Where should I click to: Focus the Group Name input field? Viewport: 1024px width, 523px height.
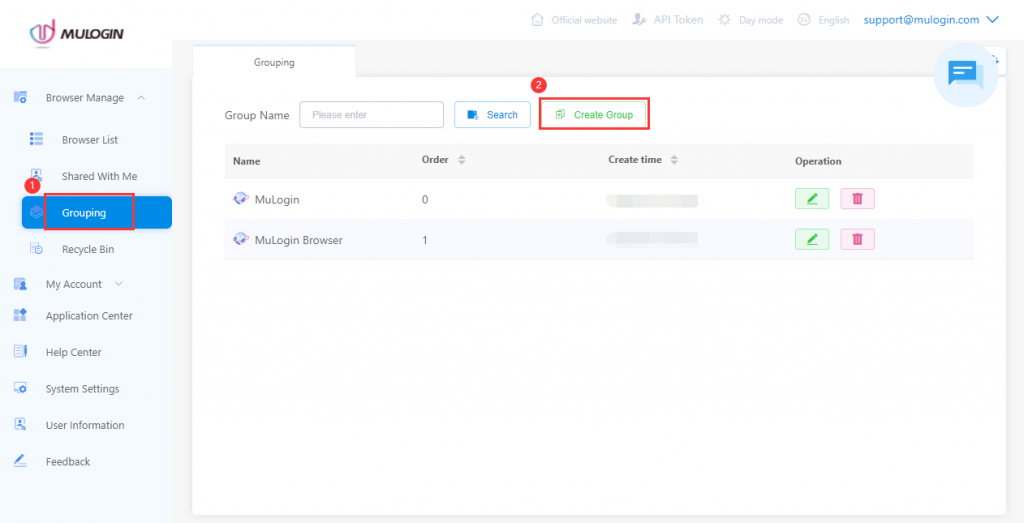(372, 115)
